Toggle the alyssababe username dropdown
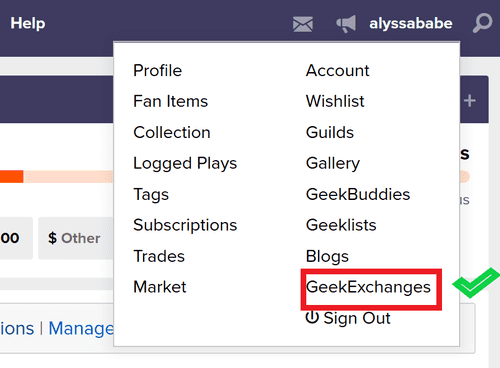Screen dimensions: 500x368 [x=411, y=24]
